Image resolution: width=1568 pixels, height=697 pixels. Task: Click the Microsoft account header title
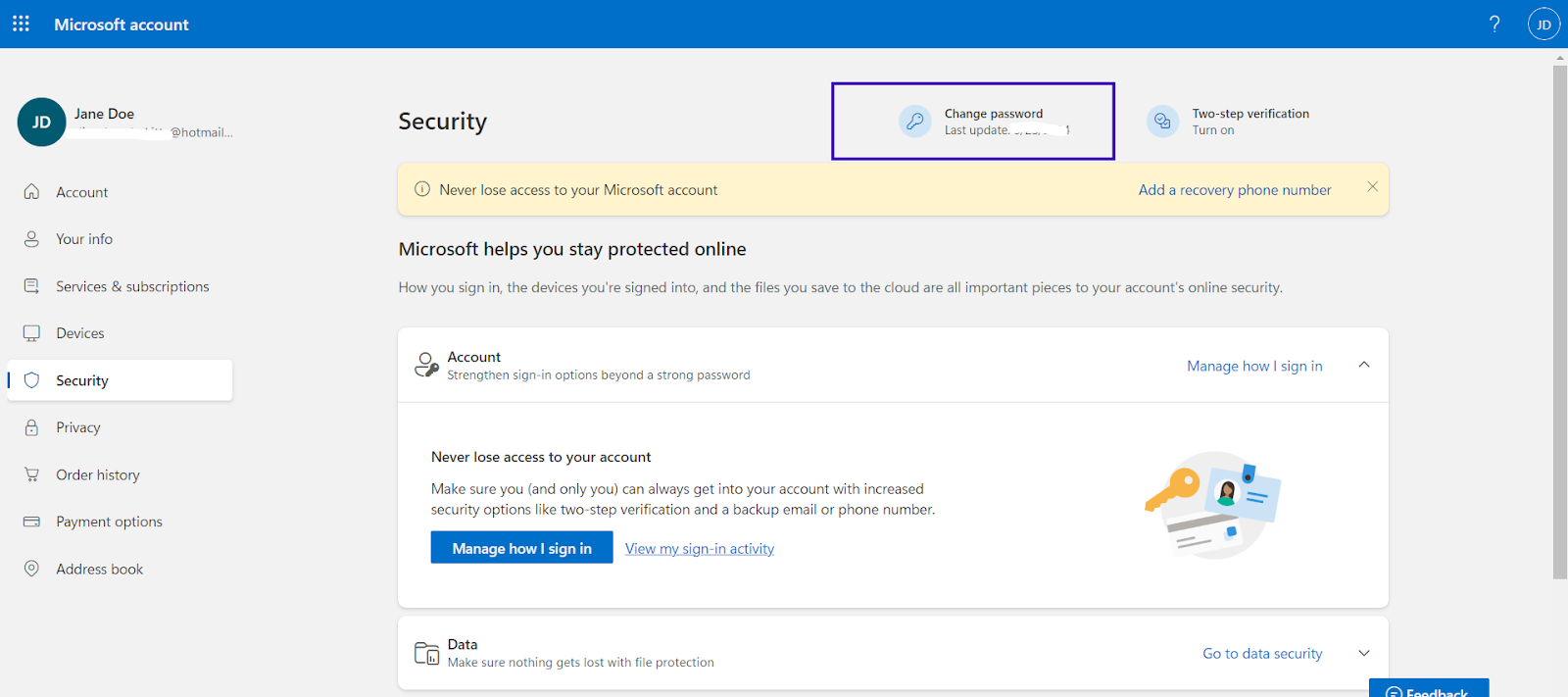click(122, 25)
